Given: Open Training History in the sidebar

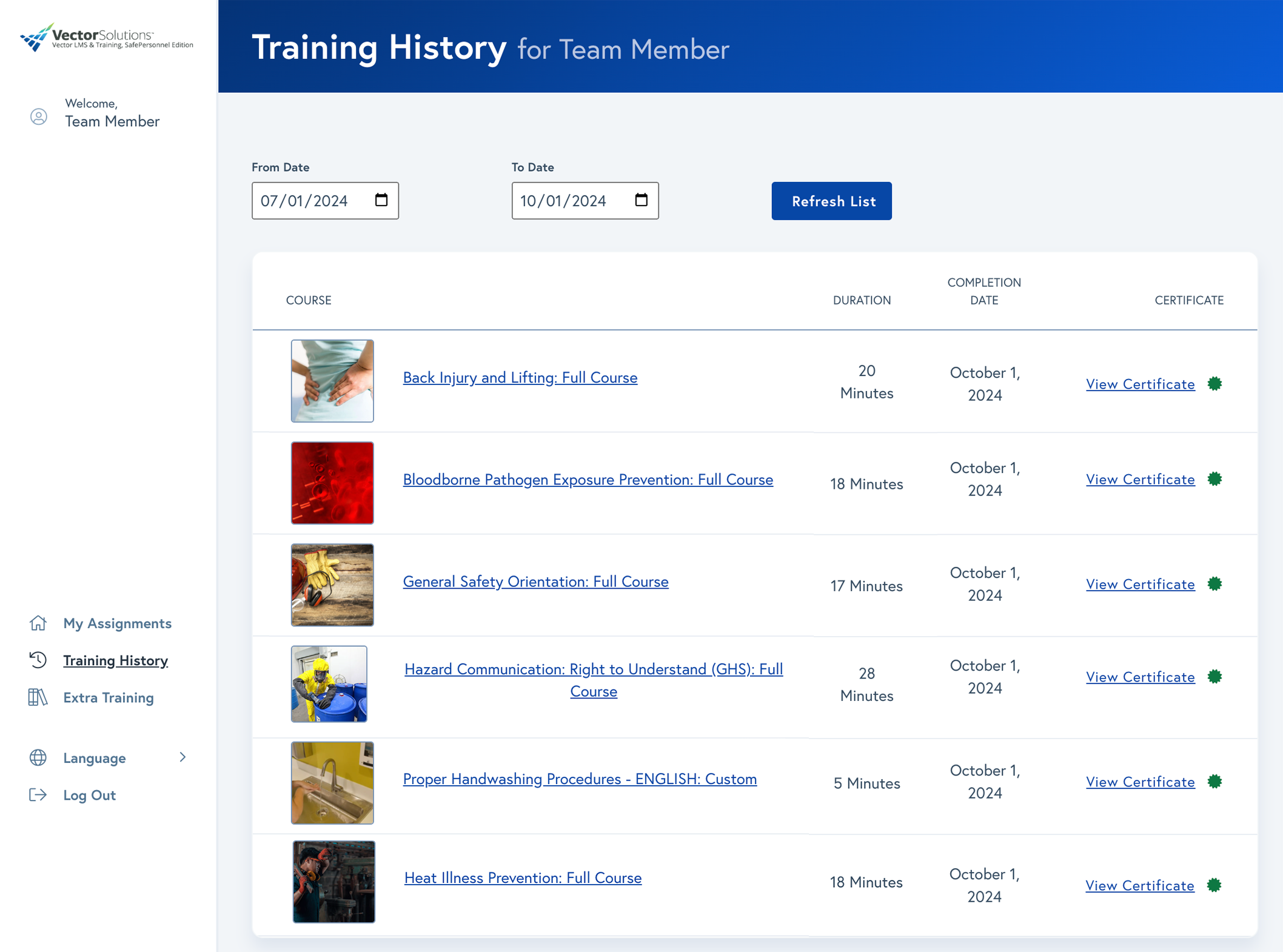Looking at the screenshot, I should (115, 660).
